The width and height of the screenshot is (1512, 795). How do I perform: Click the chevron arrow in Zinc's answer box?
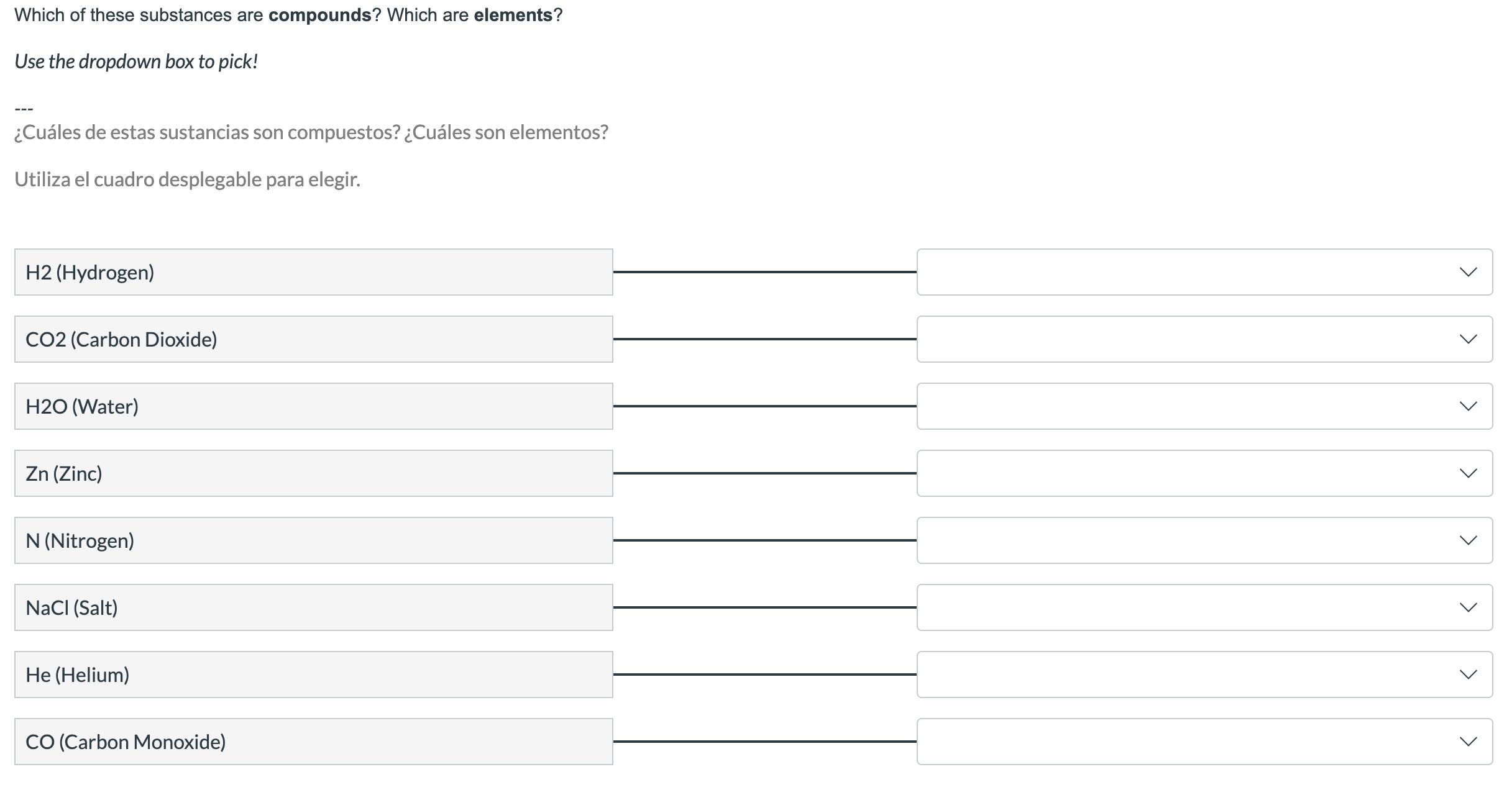tap(1468, 473)
